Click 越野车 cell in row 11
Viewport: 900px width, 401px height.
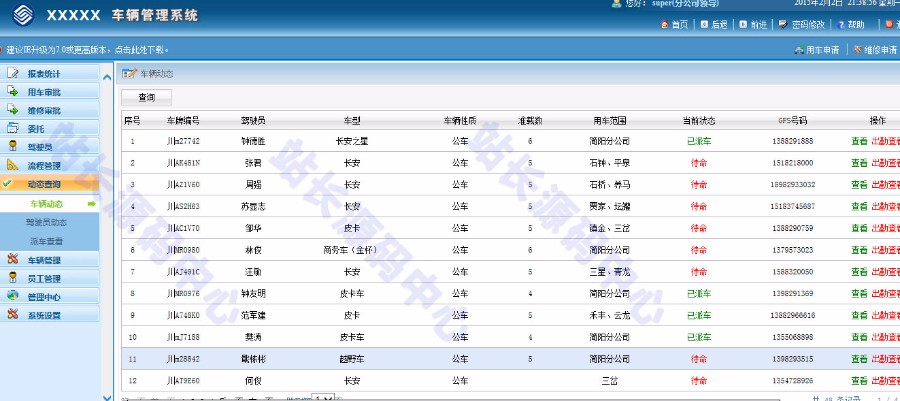tap(352, 359)
